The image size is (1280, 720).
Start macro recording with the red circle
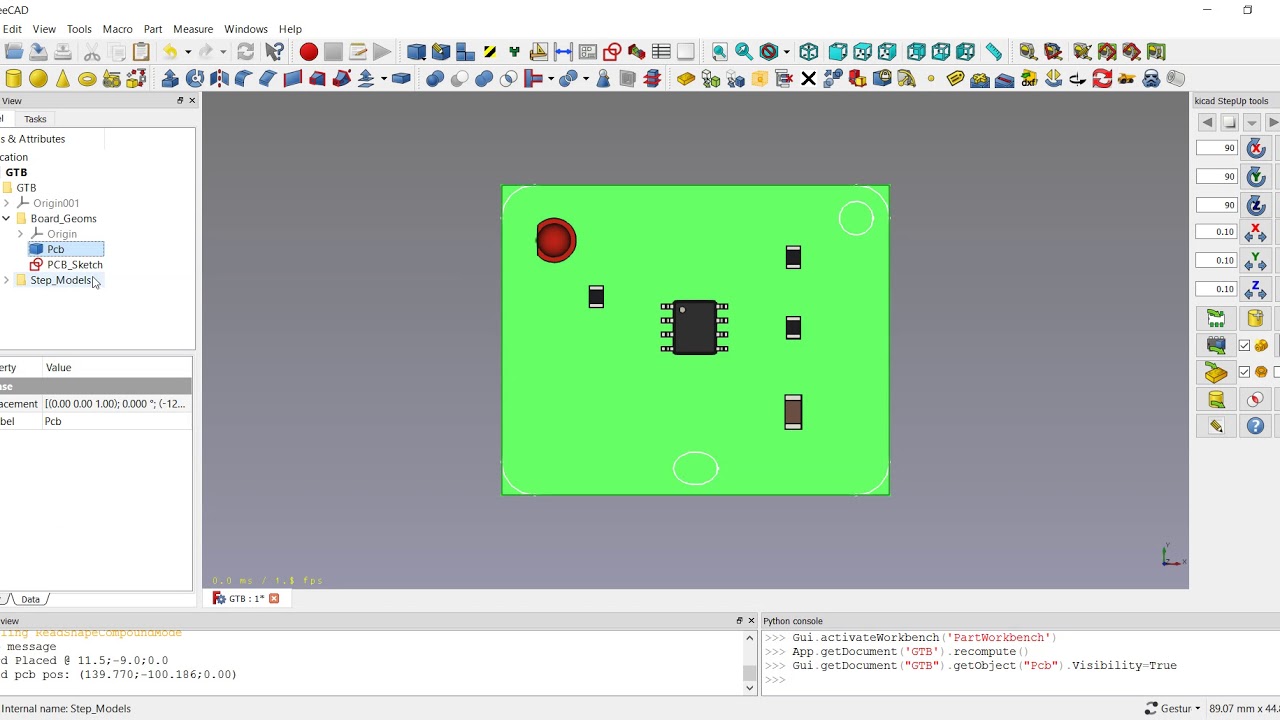308,52
